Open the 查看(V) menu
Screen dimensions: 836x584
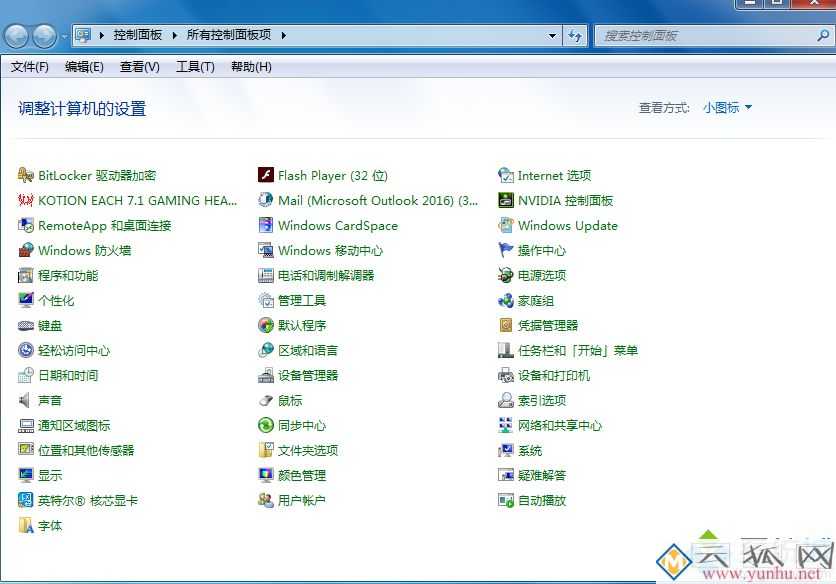point(137,67)
